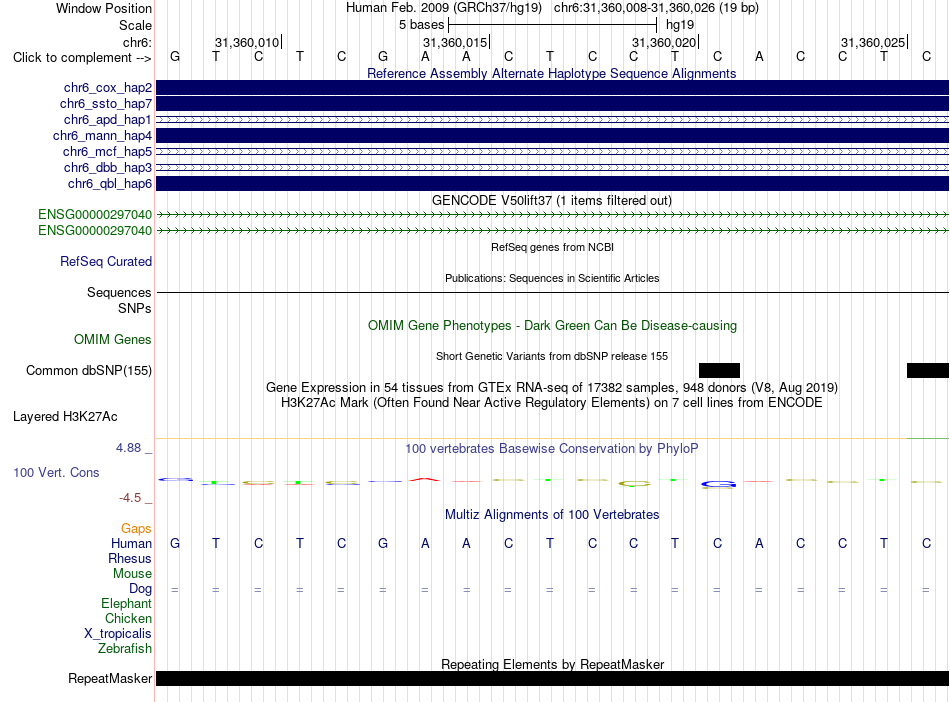Click the Layered H3K27Ac track label

[65, 417]
